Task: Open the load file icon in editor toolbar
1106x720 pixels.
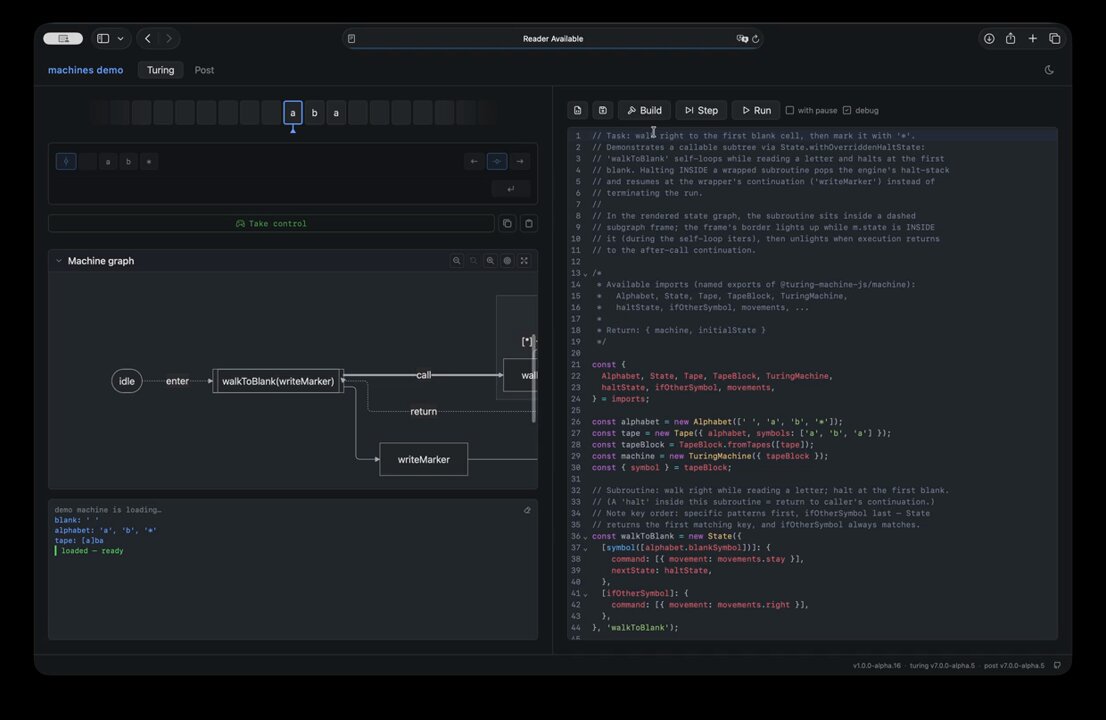Action: (x=578, y=111)
